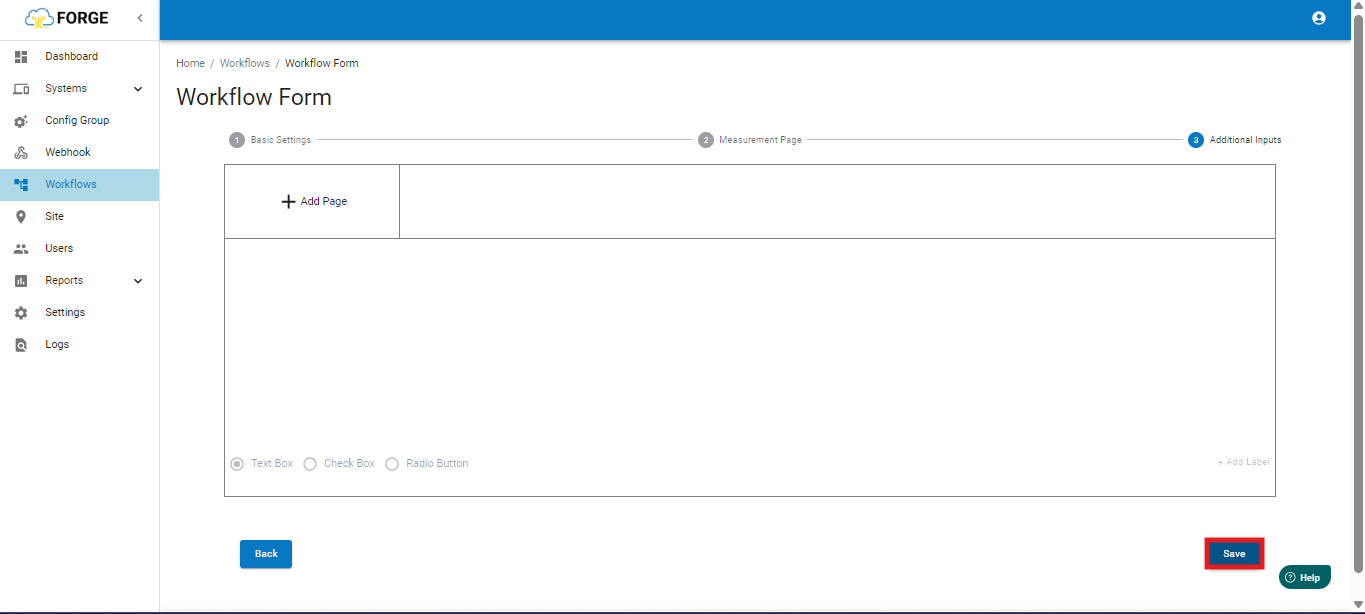This screenshot has height=614, width=1365.
Task: Click the Config Group gear icon
Action: pyautogui.click(x=21, y=121)
